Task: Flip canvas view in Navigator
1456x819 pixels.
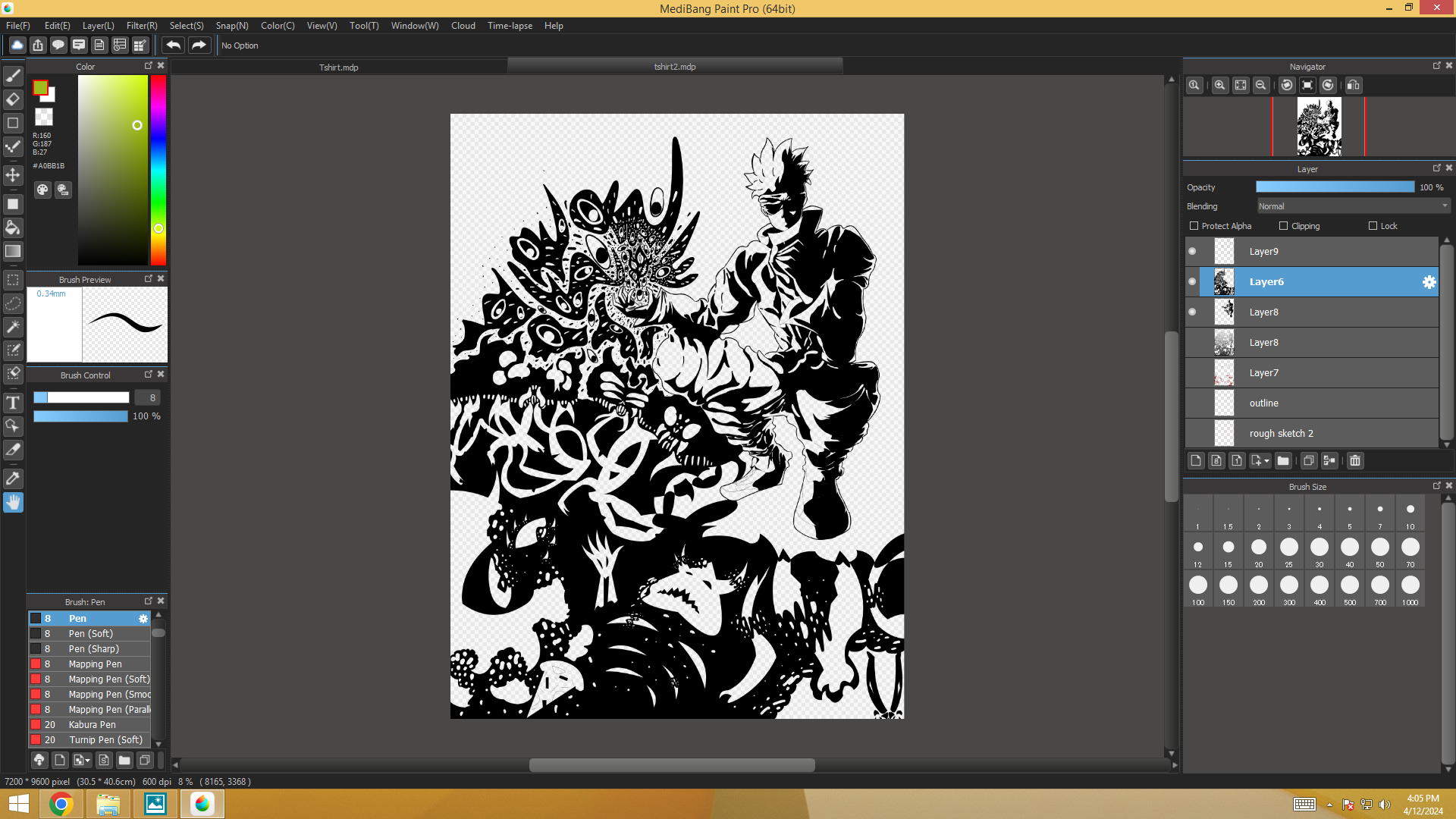Action: click(x=1354, y=85)
